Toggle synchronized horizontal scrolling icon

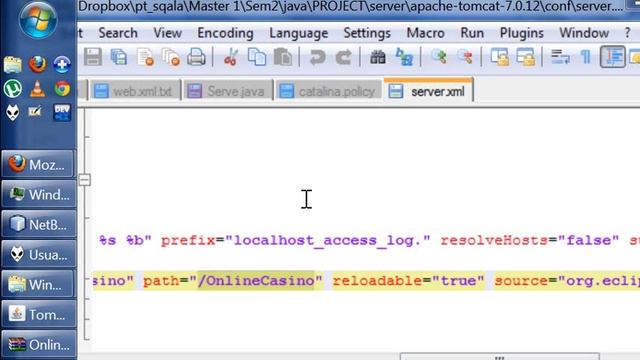coord(526,57)
